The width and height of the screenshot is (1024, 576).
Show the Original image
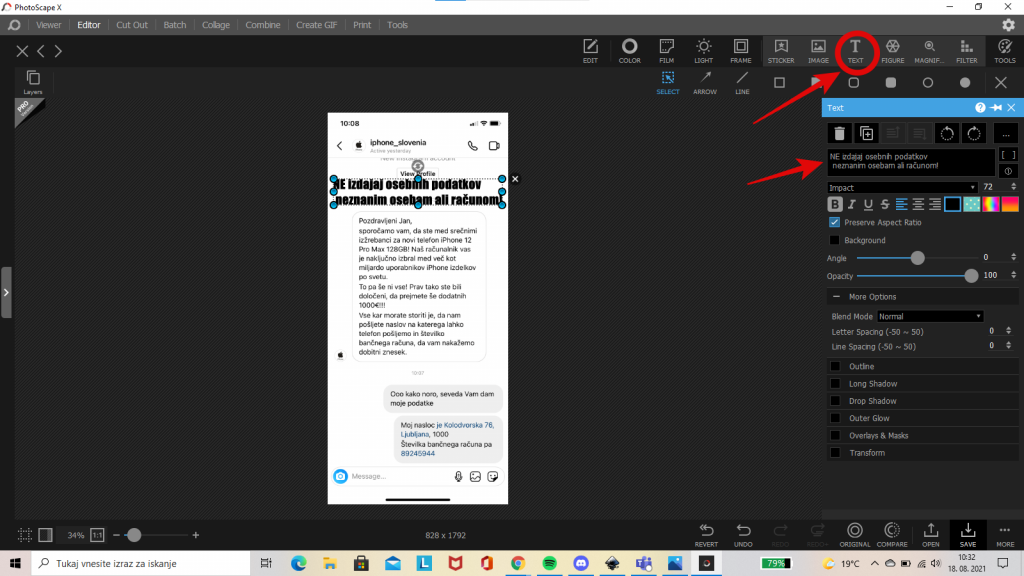pos(854,535)
